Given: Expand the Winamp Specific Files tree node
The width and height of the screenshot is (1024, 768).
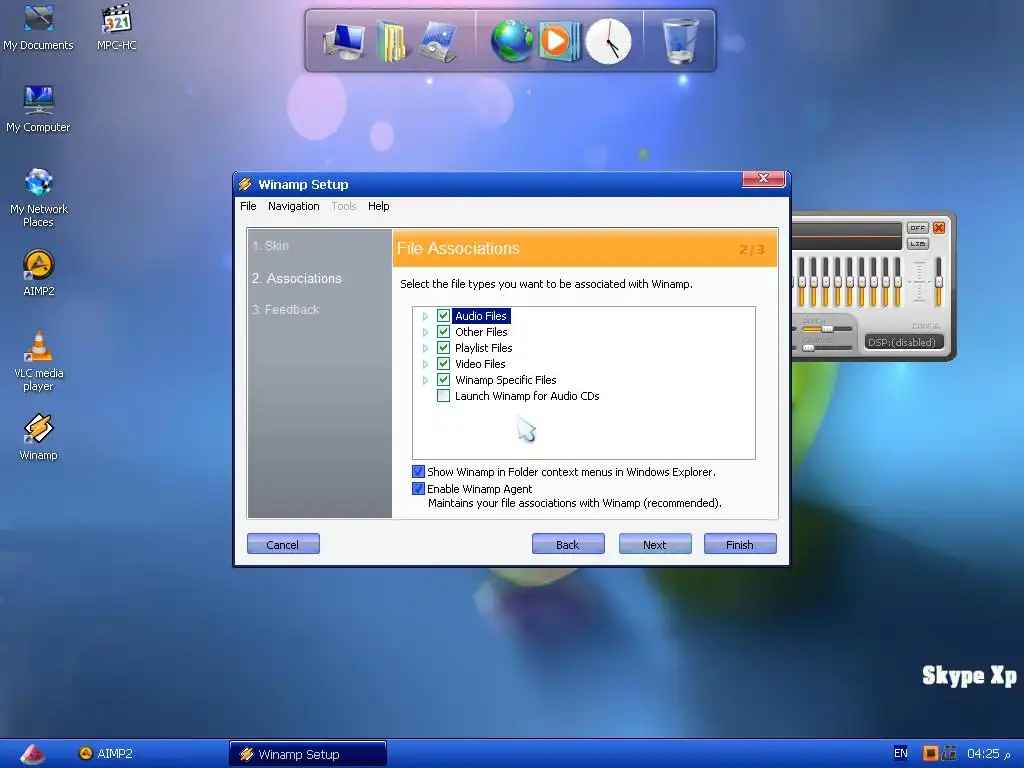Looking at the screenshot, I should coord(425,380).
